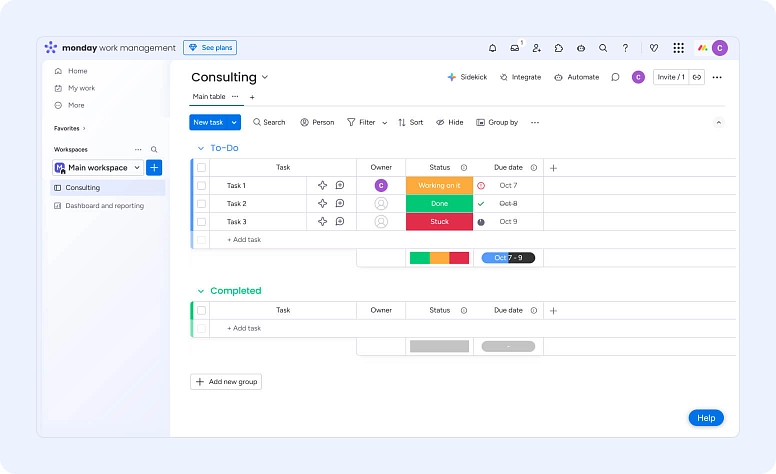776x474 pixels.
Task: Click the invite members icon in top bar
Action: pos(537,48)
